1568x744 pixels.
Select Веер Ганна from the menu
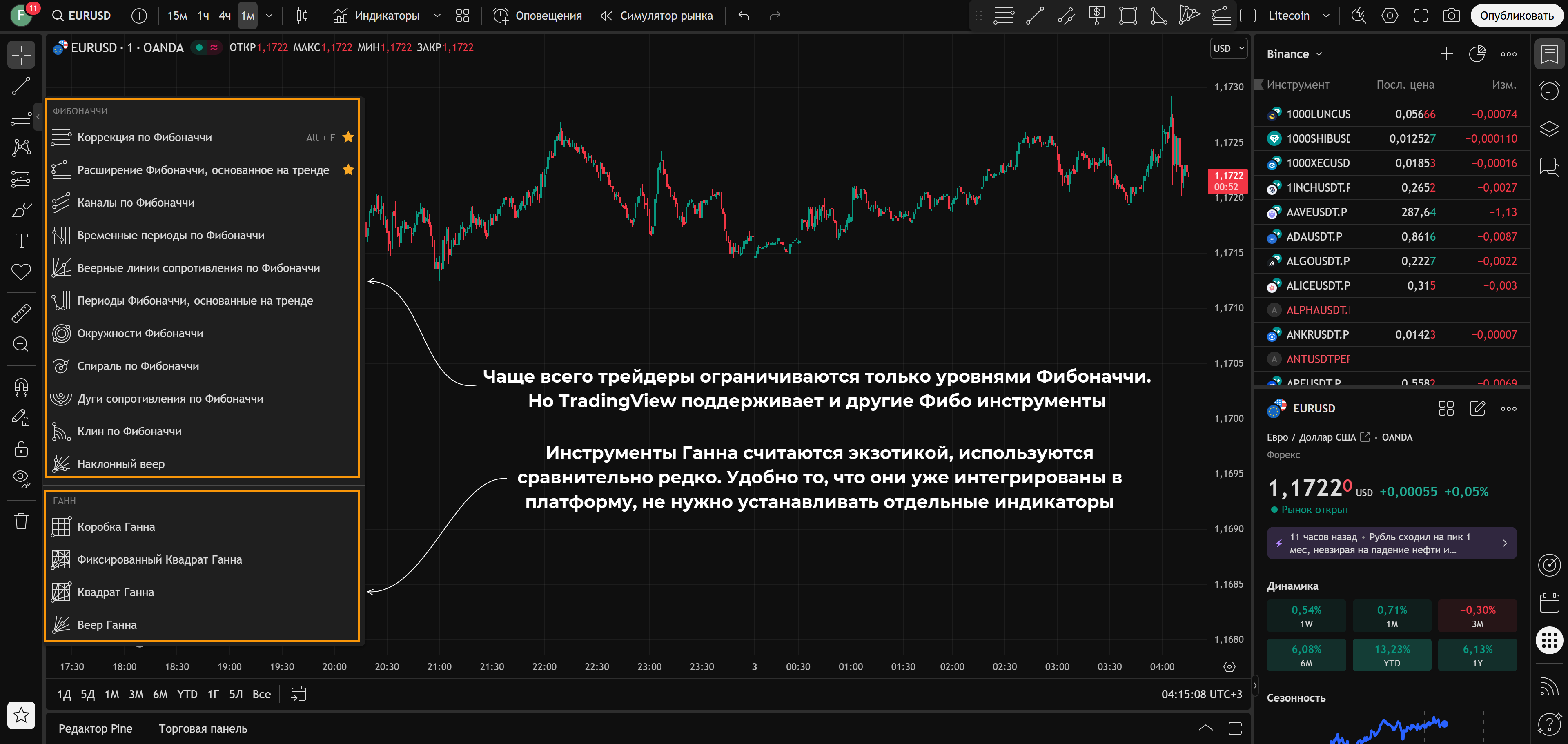pyautogui.click(x=107, y=625)
